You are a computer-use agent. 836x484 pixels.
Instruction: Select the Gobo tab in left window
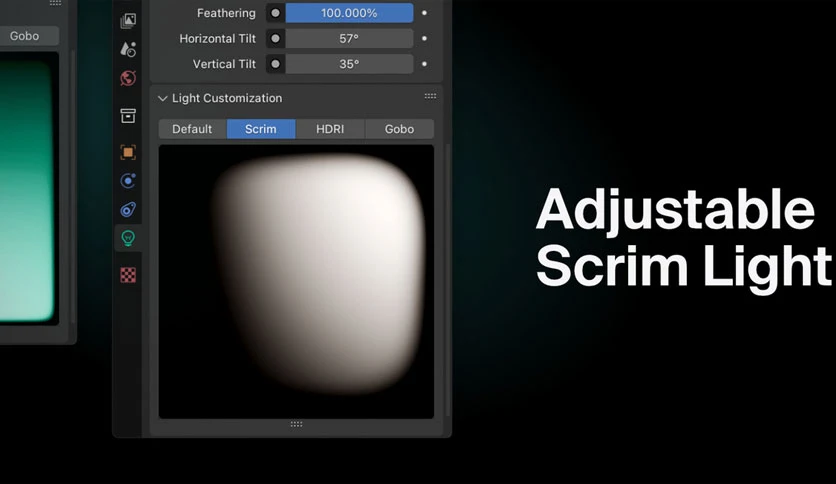(x=27, y=36)
